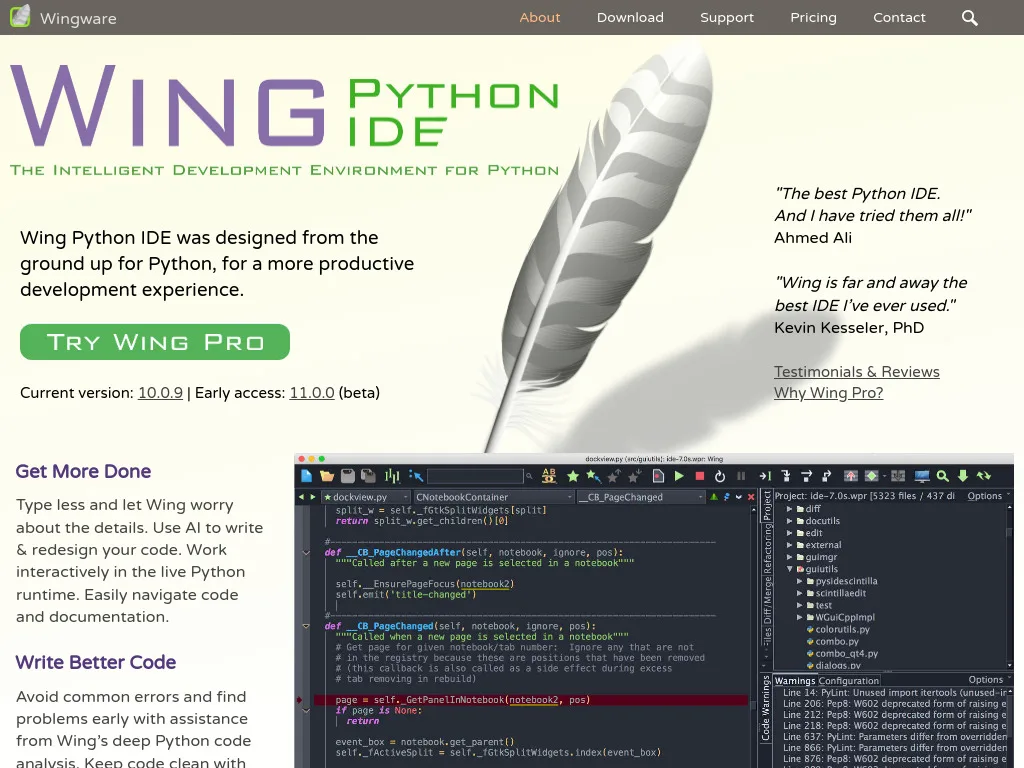
Task: Toggle the breakpoint on the highlighted line
Action: (297, 700)
